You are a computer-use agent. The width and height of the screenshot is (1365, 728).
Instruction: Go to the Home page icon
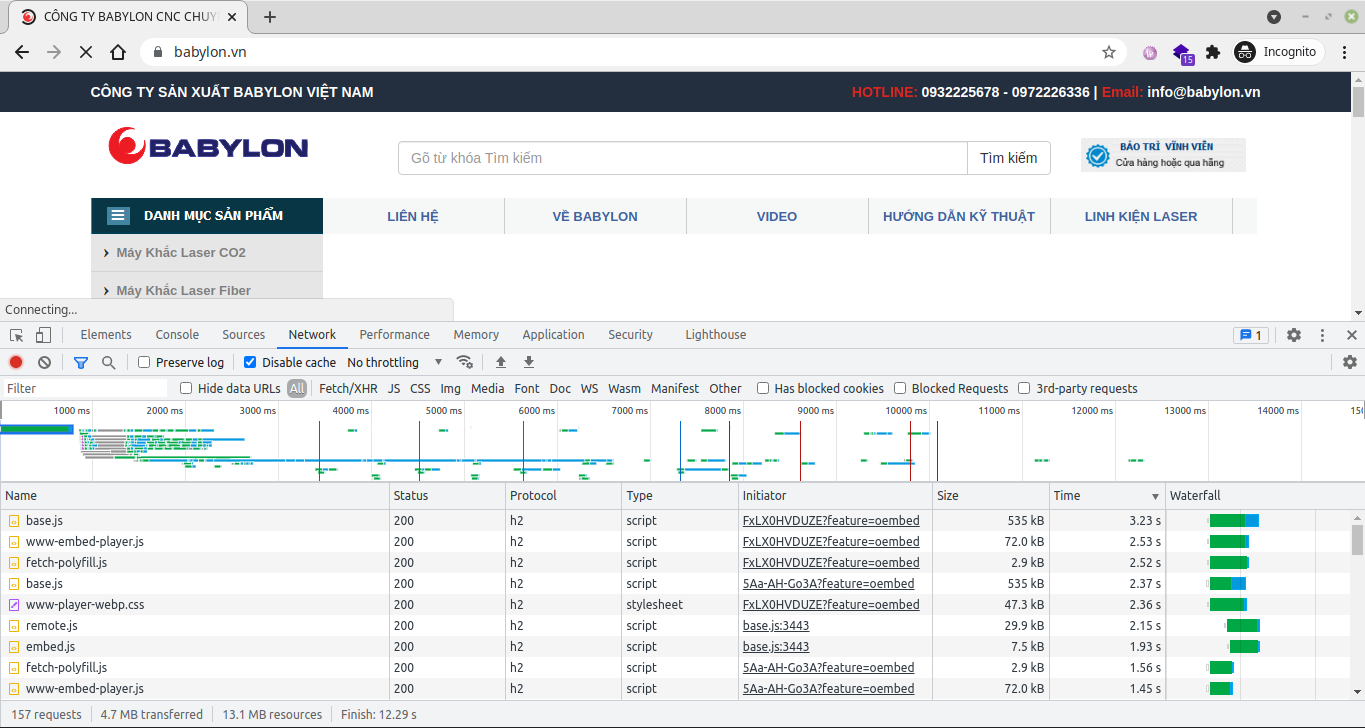[x=118, y=52]
